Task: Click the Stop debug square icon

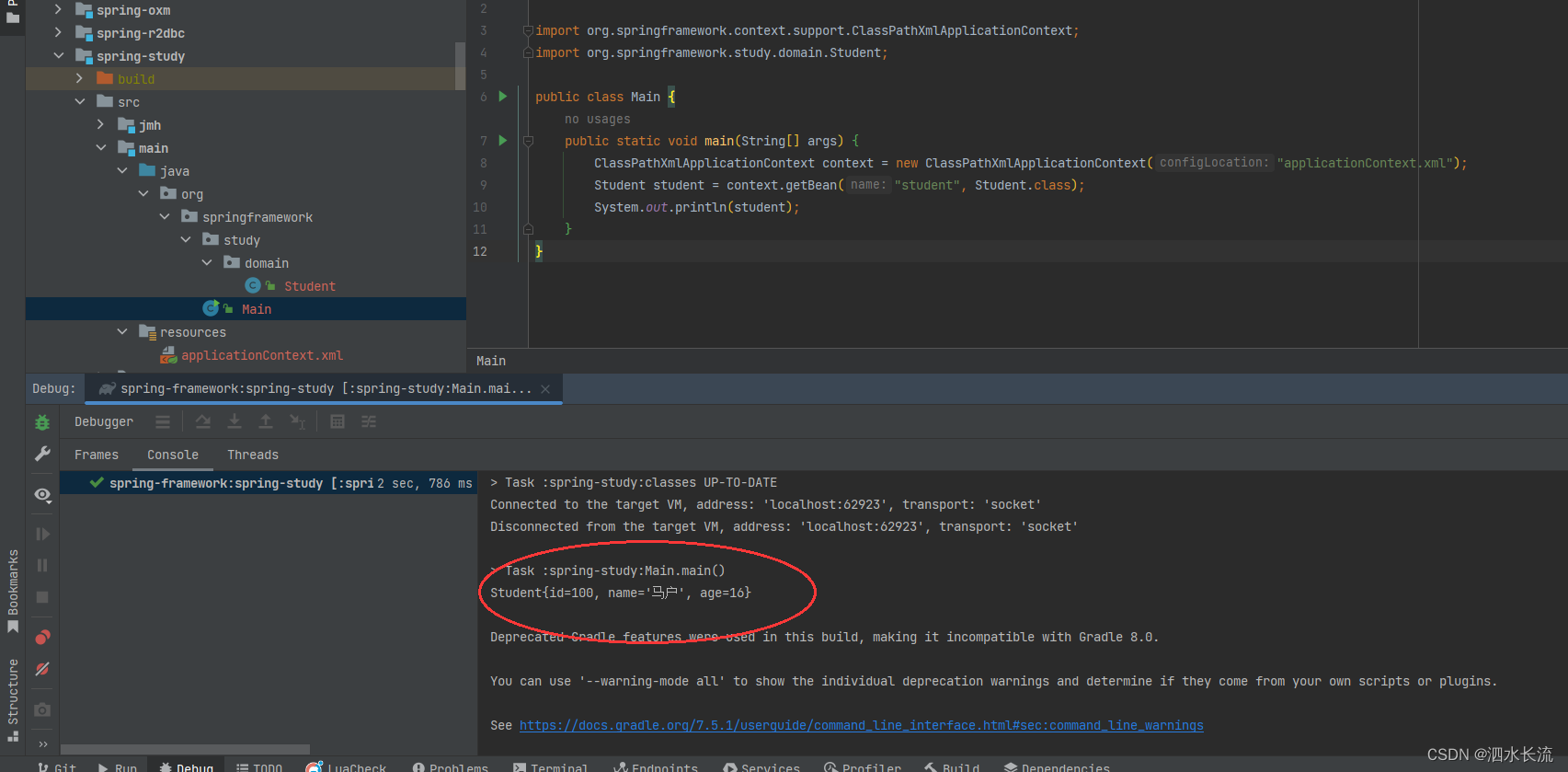Action: pos(42,597)
